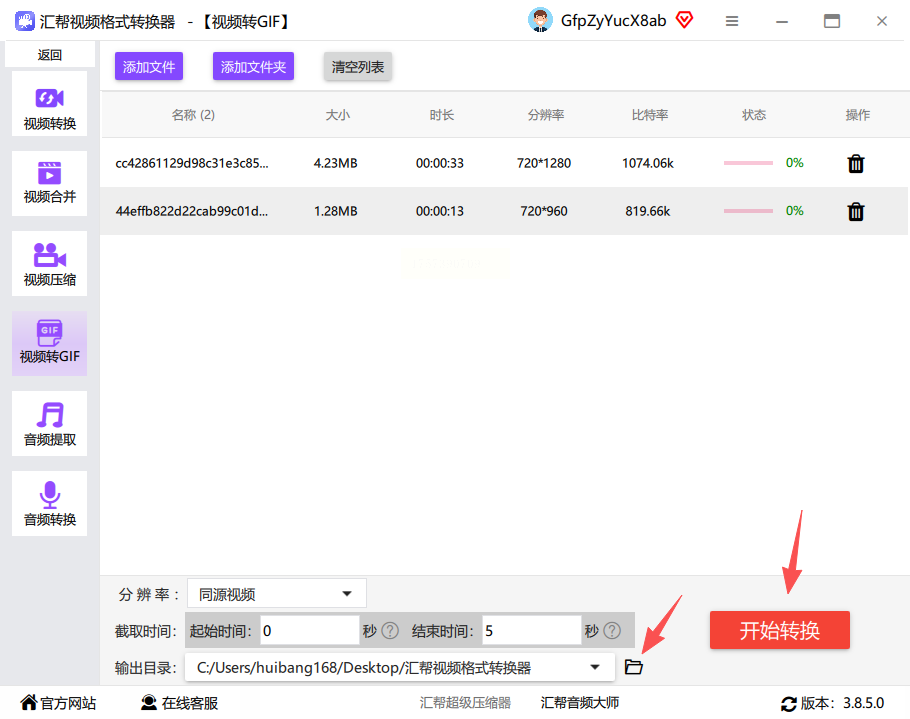Clear list with the 清空列表 button
The image size is (910, 719).
[358, 67]
